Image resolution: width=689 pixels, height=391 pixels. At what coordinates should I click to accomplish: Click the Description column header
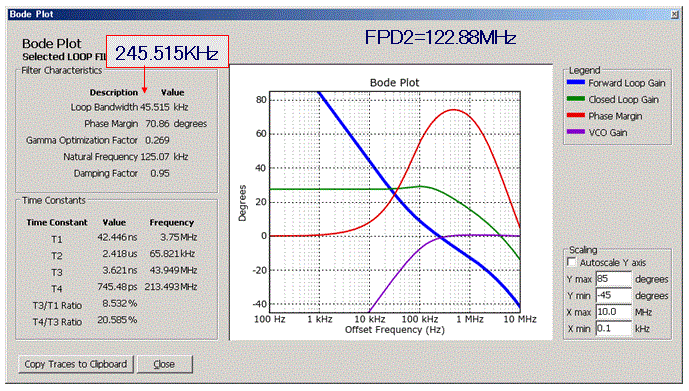point(114,93)
